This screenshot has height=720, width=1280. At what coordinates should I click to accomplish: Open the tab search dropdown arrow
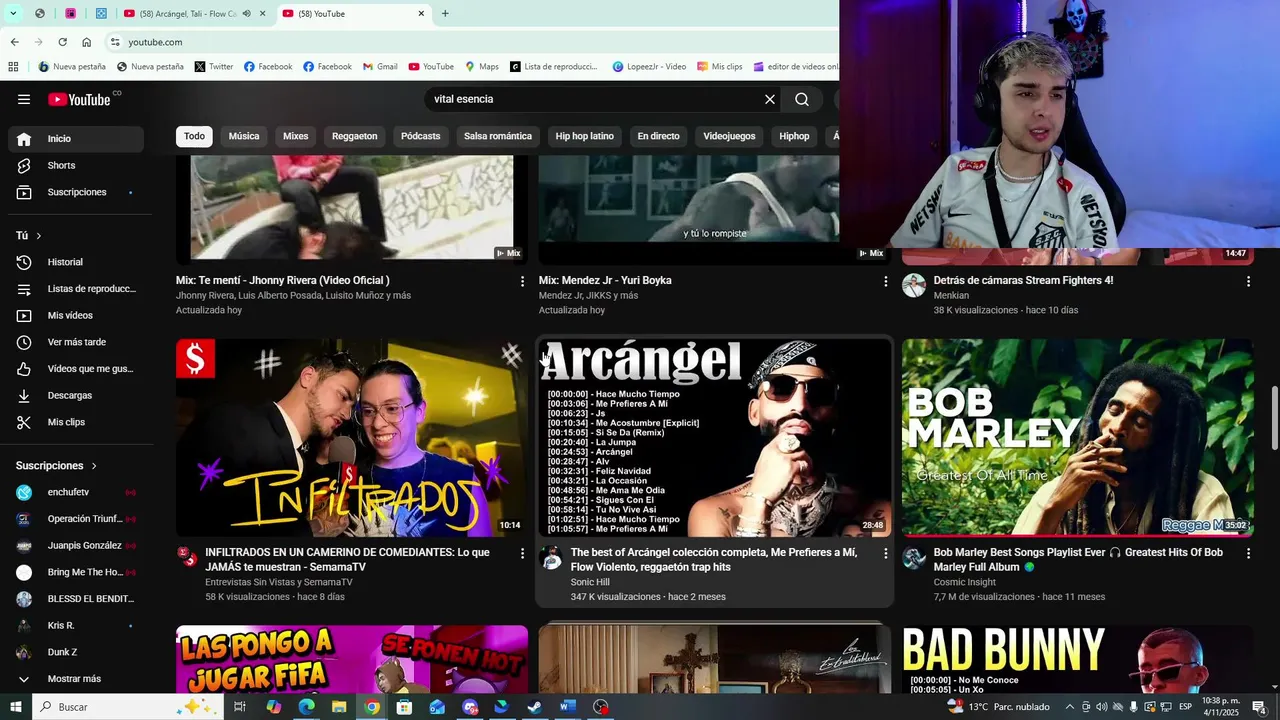[13, 14]
